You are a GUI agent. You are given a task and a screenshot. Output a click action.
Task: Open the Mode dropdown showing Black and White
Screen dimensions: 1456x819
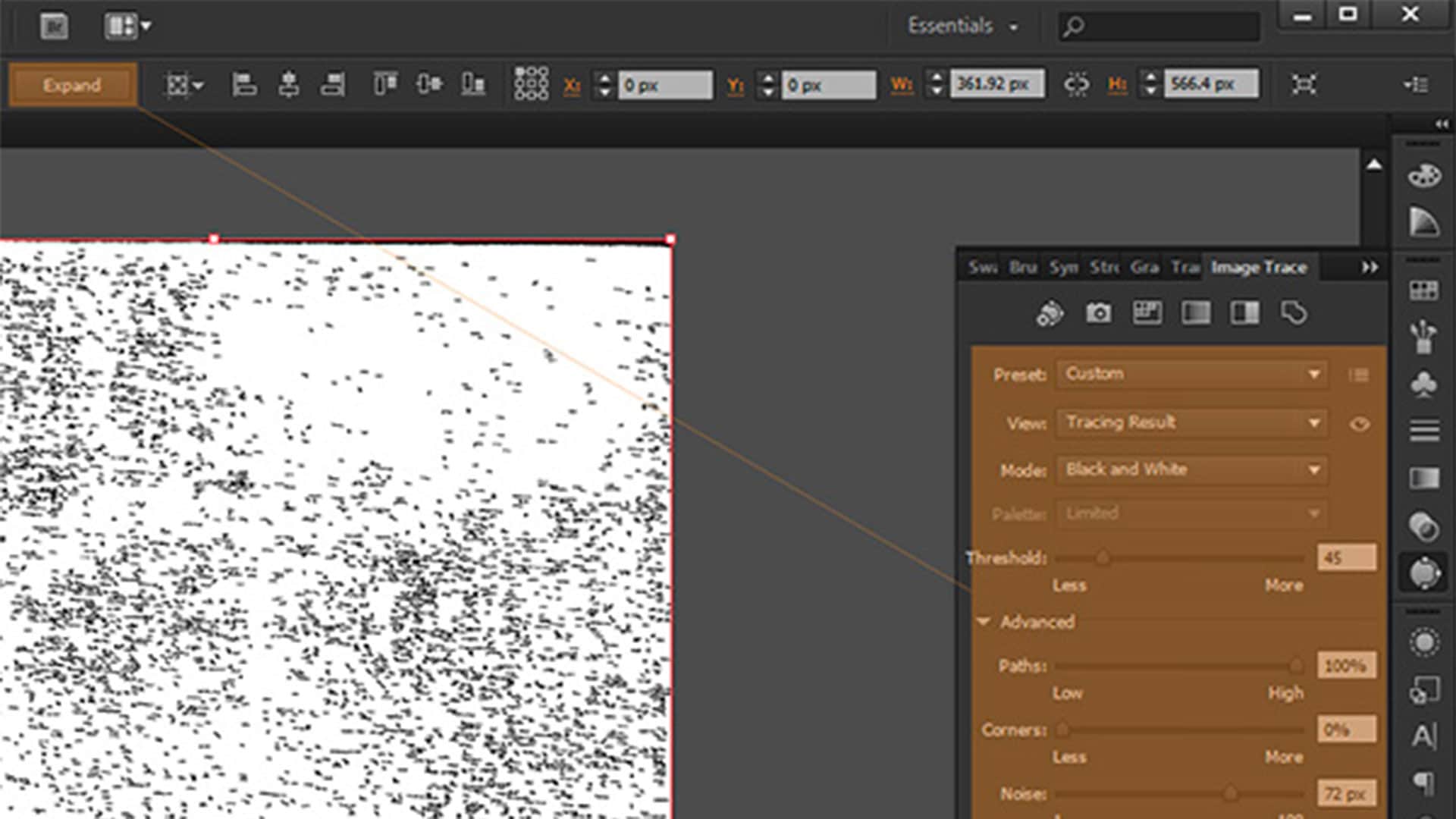pyautogui.click(x=1191, y=470)
